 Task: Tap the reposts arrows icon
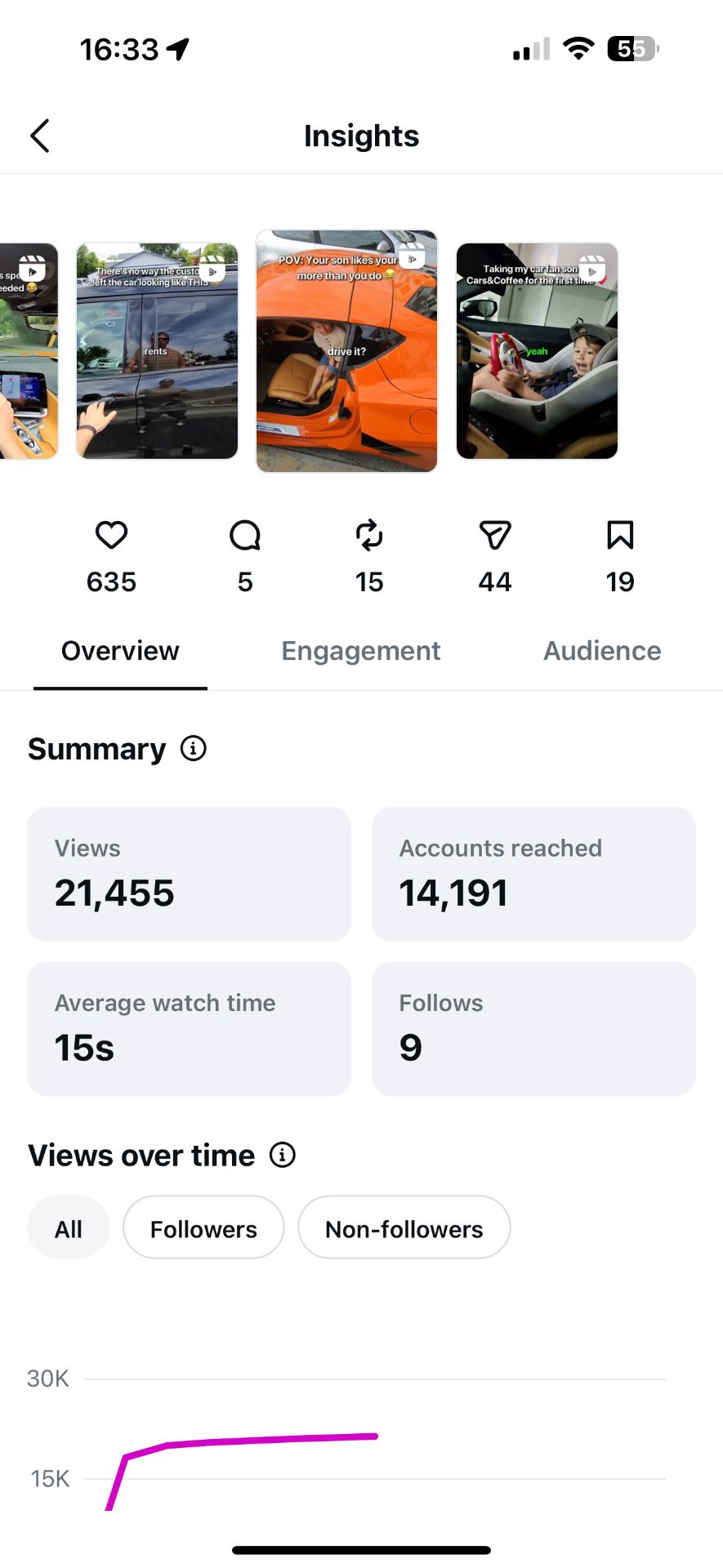[x=369, y=536]
